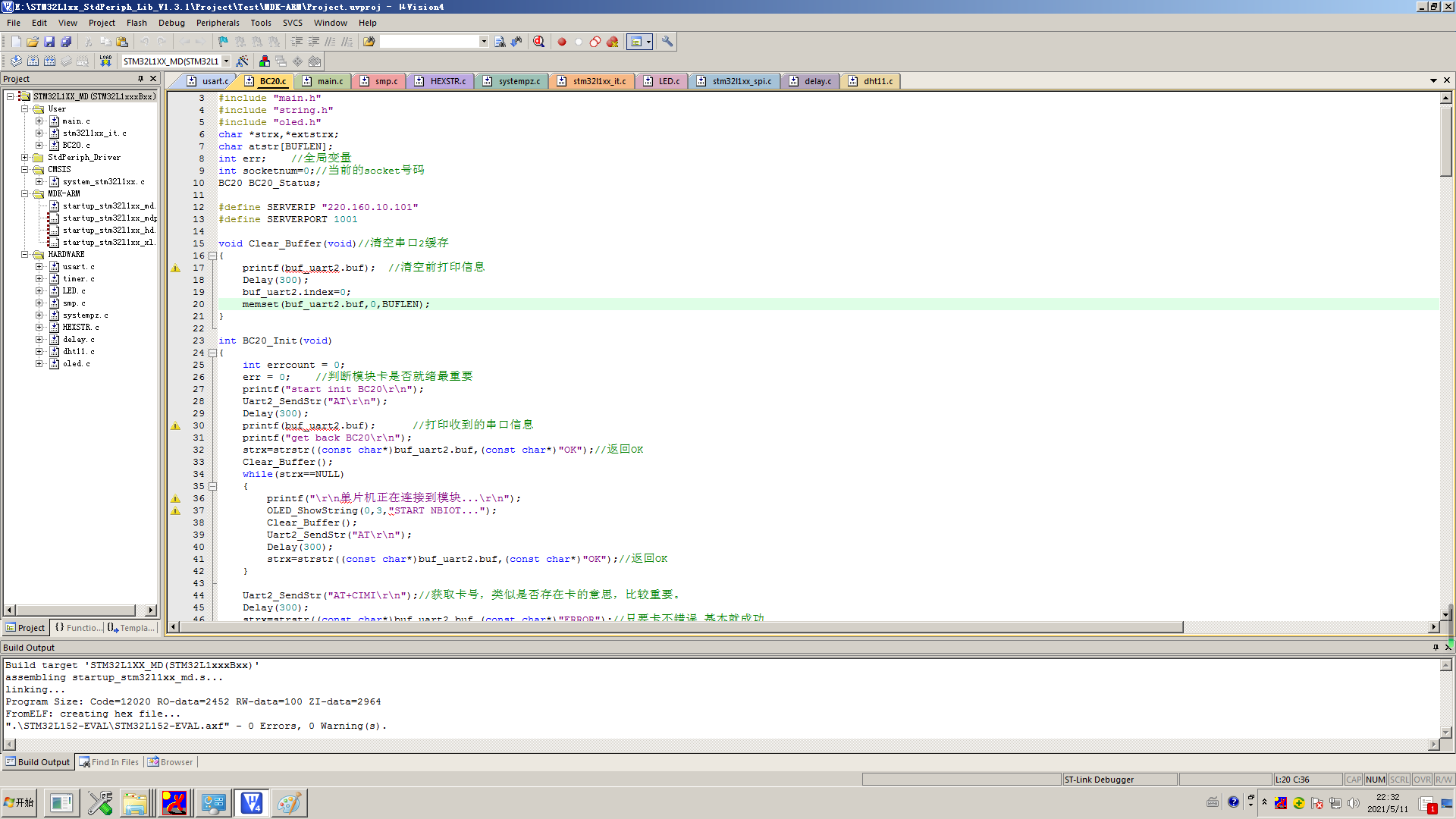Viewport: 1456px width, 819px height.
Task: Collapse code fold at line 35
Action: pos(212,486)
